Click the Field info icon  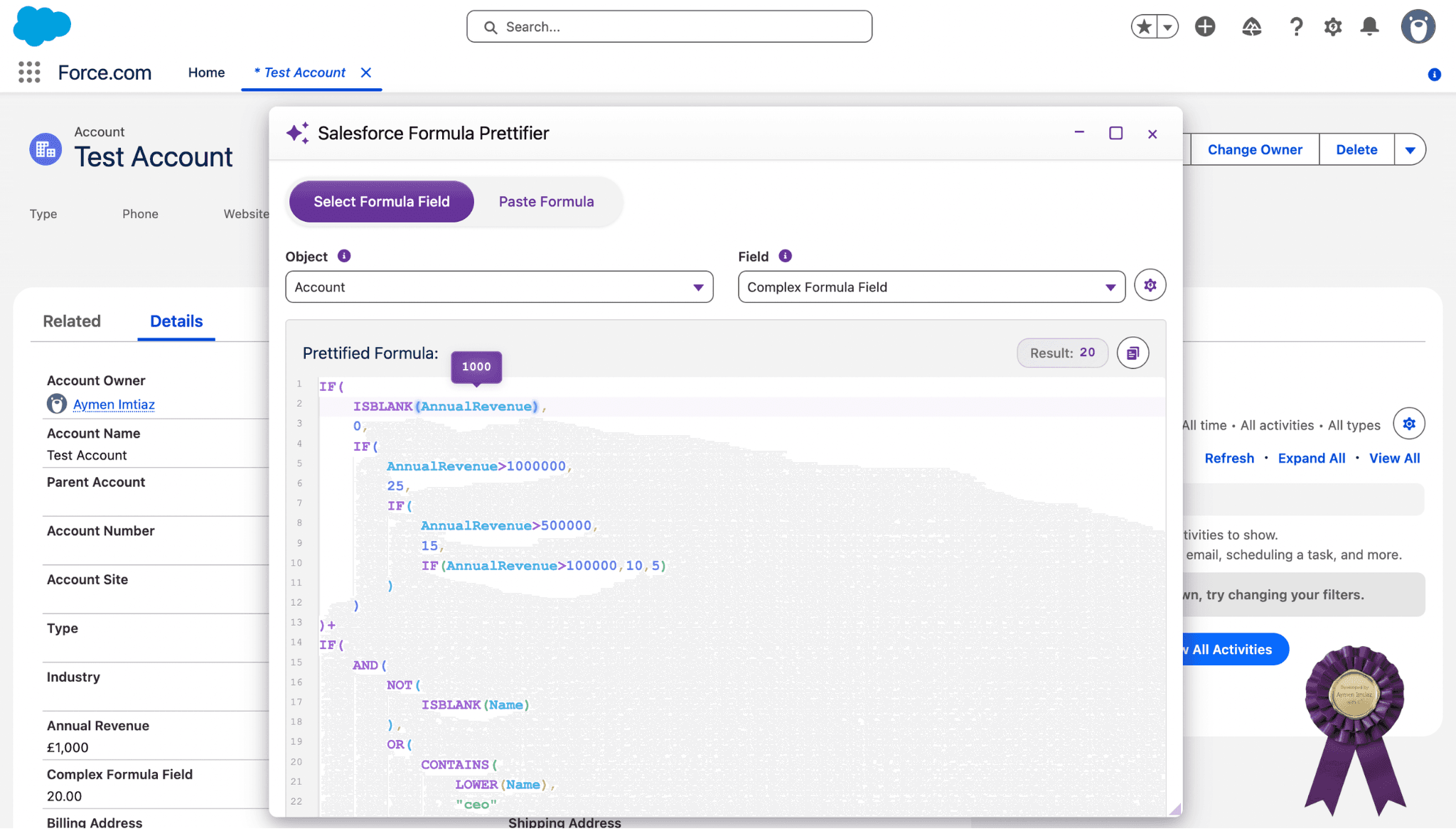tap(785, 256)
